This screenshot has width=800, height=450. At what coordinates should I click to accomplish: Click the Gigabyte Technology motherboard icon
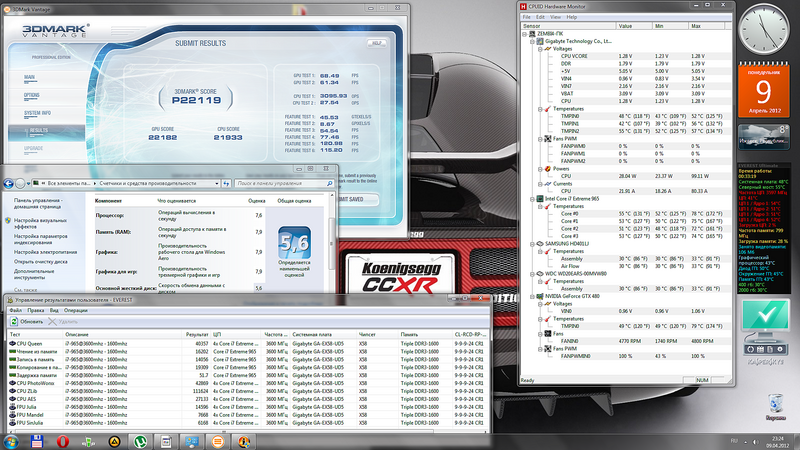(x=540, y=41)
